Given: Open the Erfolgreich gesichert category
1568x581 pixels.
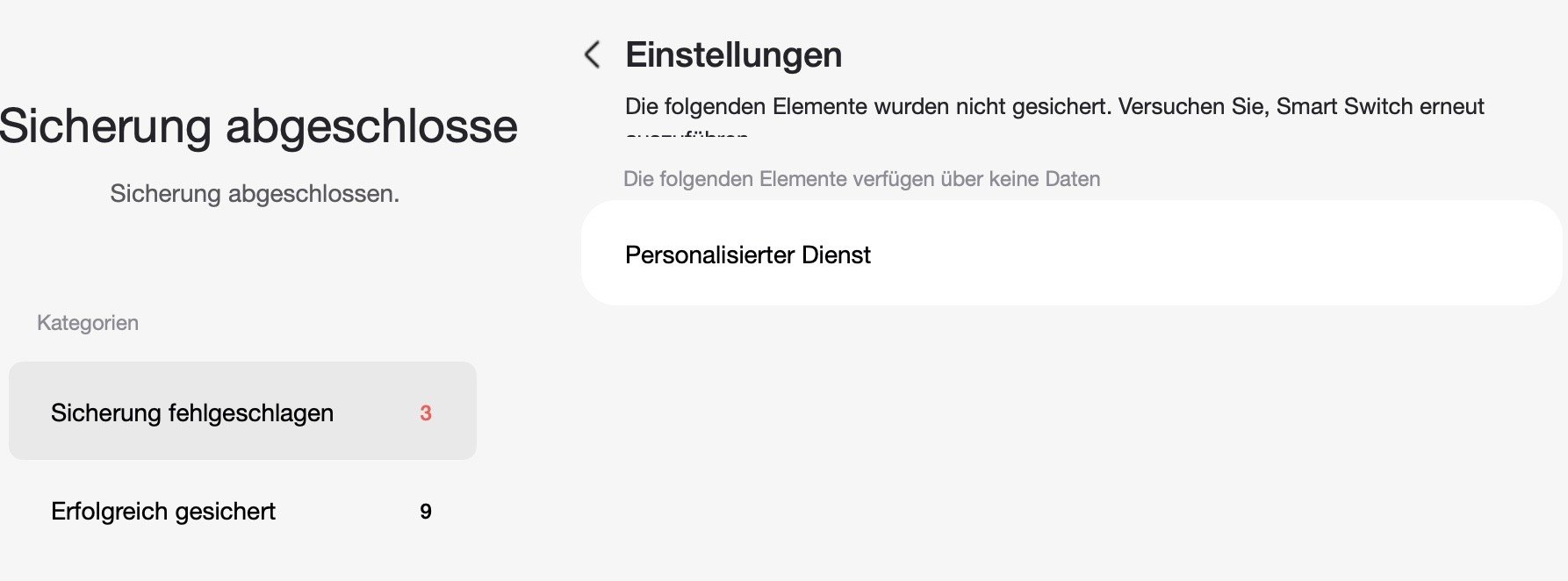Looking at the screenshot, I should pos(163,511).
